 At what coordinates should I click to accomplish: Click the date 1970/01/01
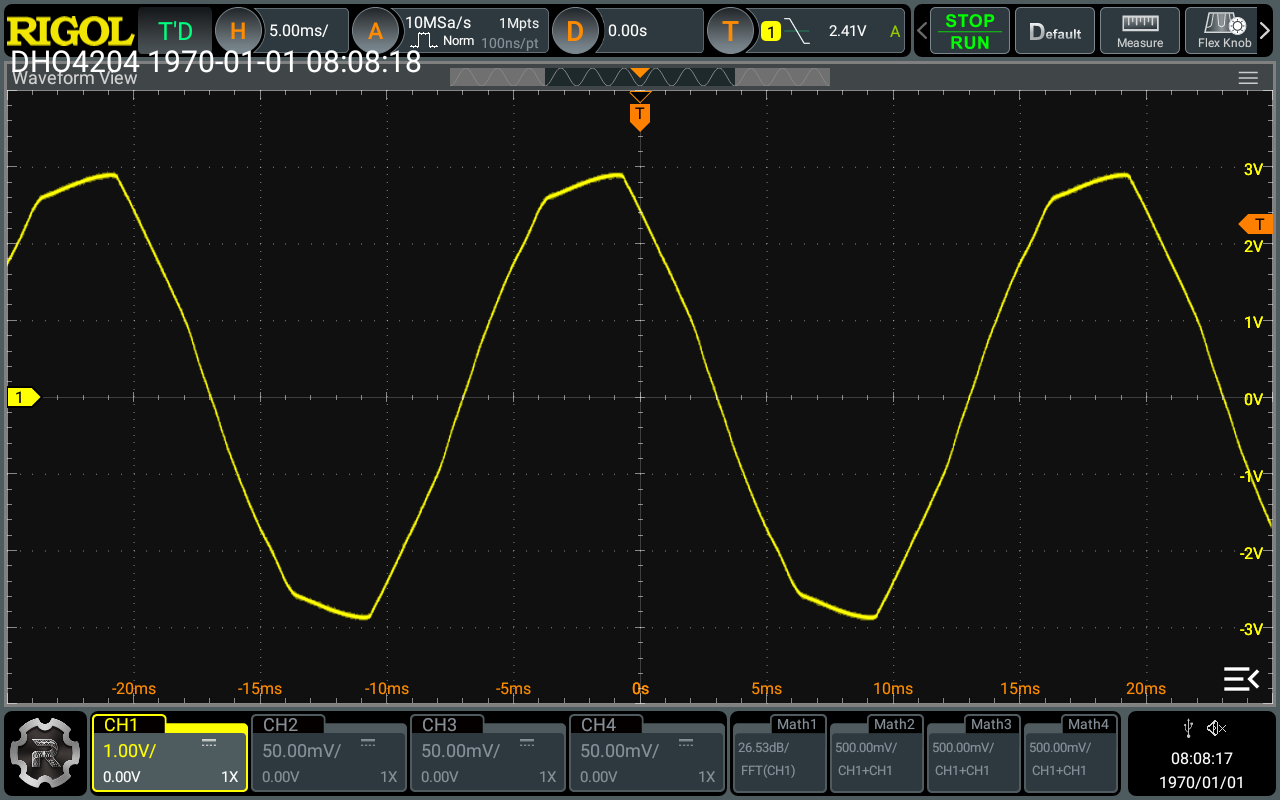coord(1201,782)
